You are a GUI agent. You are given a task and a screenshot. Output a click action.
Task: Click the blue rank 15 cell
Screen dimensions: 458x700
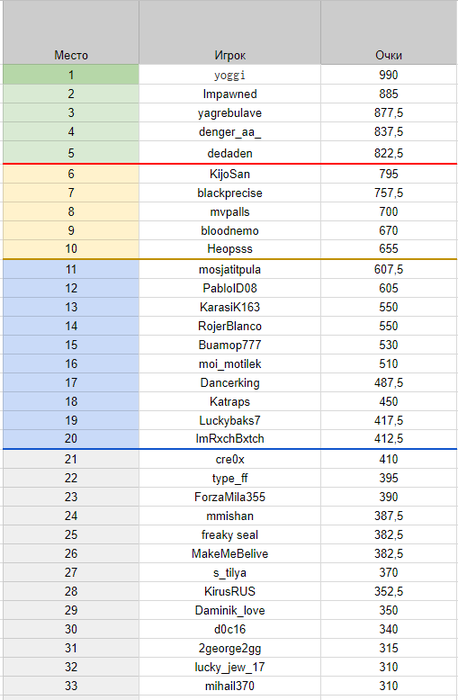click(71, 345)
